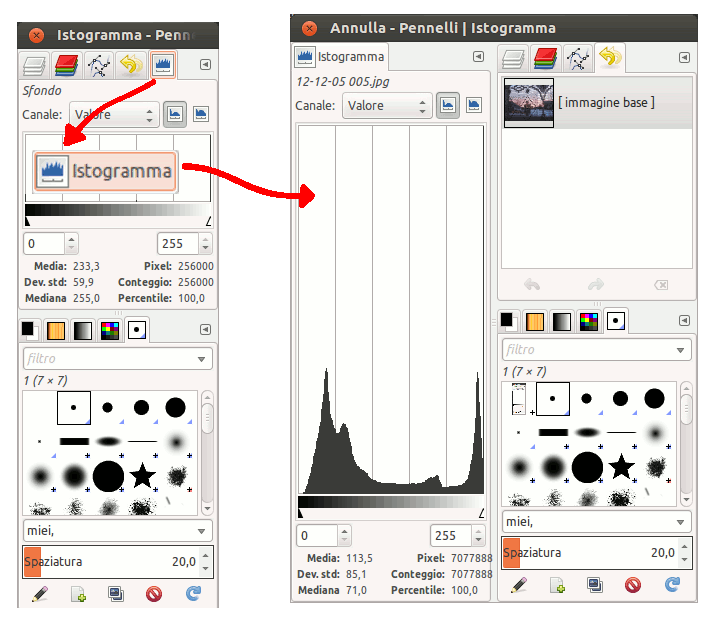
Task: Click the Spaziatura slider in the left panel
Action: pyautogui.click(x=108, y=562)
